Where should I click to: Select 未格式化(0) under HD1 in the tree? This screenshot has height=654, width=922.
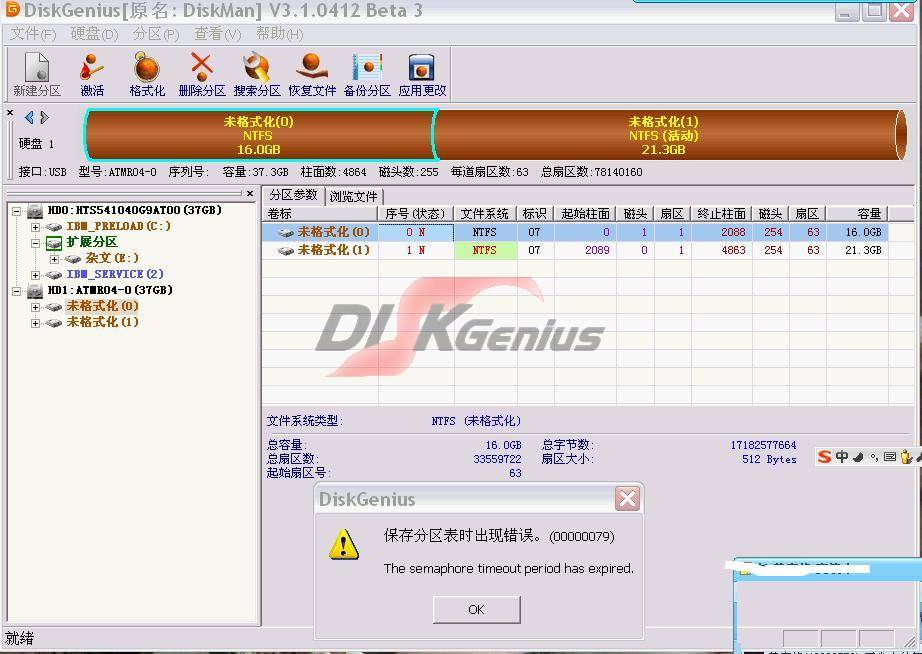pyautogui.click(x=102, y=306)
